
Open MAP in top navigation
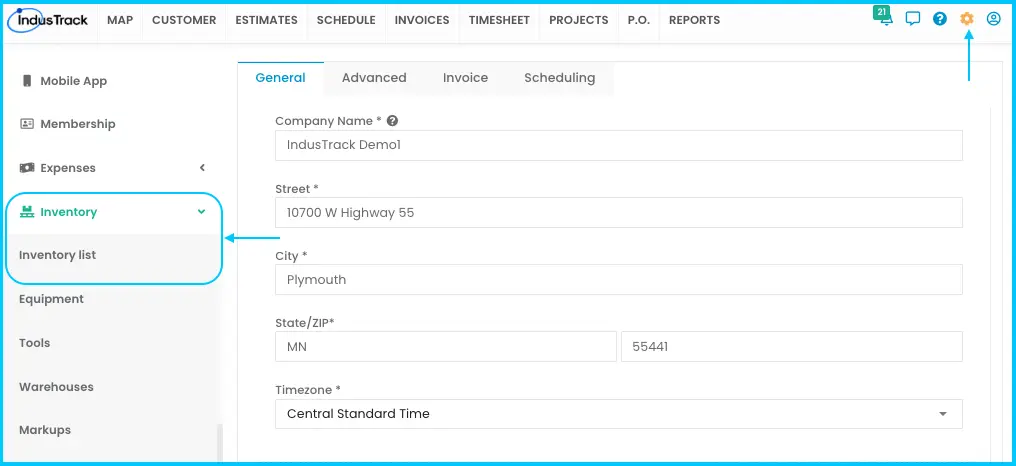[x=120, y=20]
